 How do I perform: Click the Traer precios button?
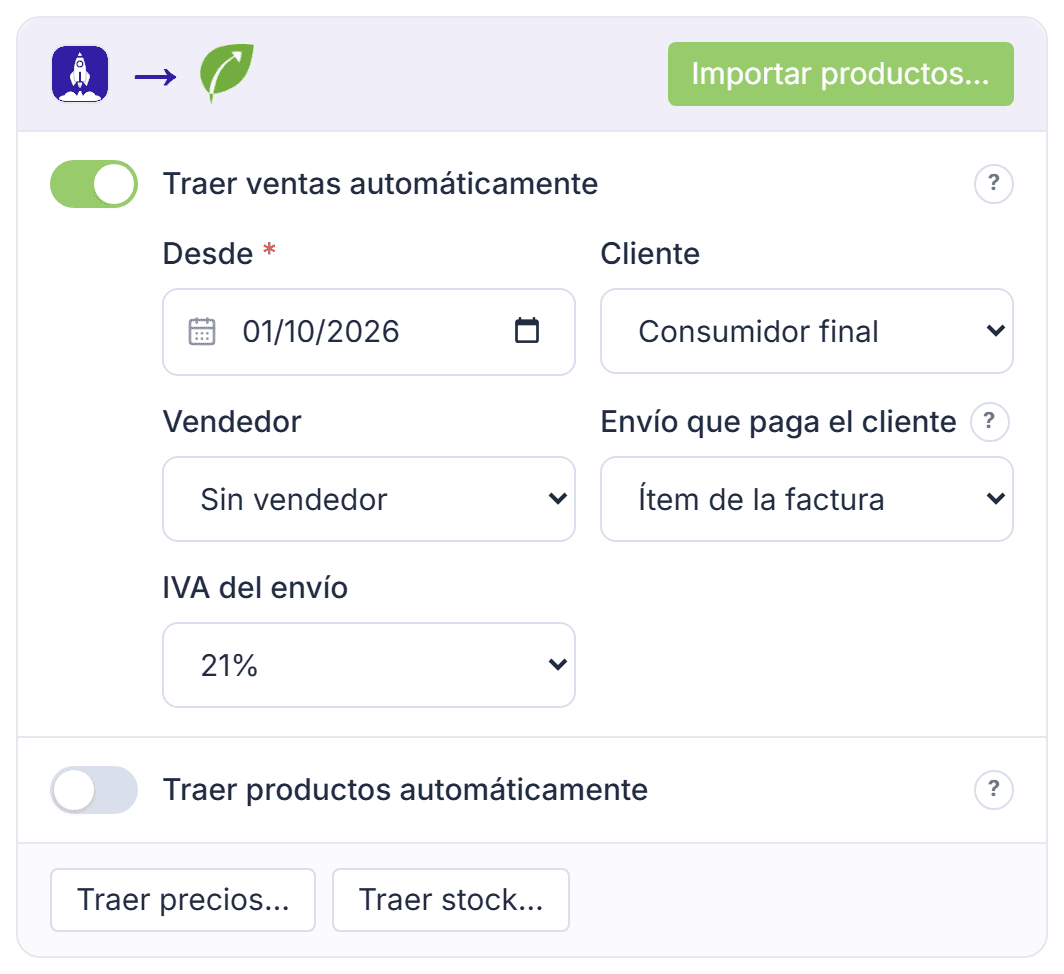[183, 900]
